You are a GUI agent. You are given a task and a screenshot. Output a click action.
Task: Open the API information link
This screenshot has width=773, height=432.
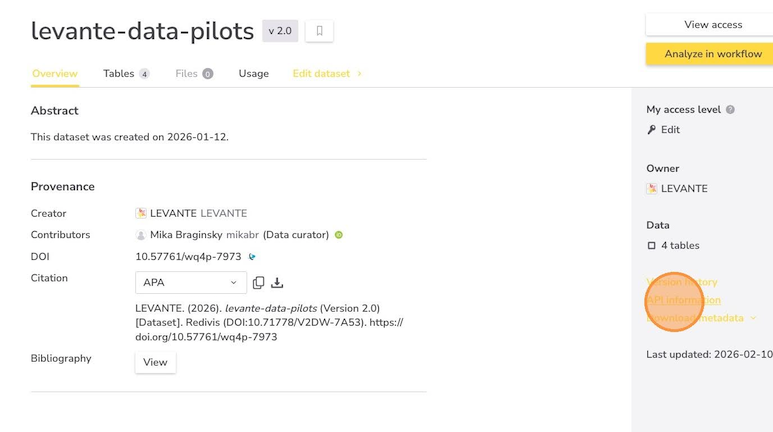coord(684,300)
